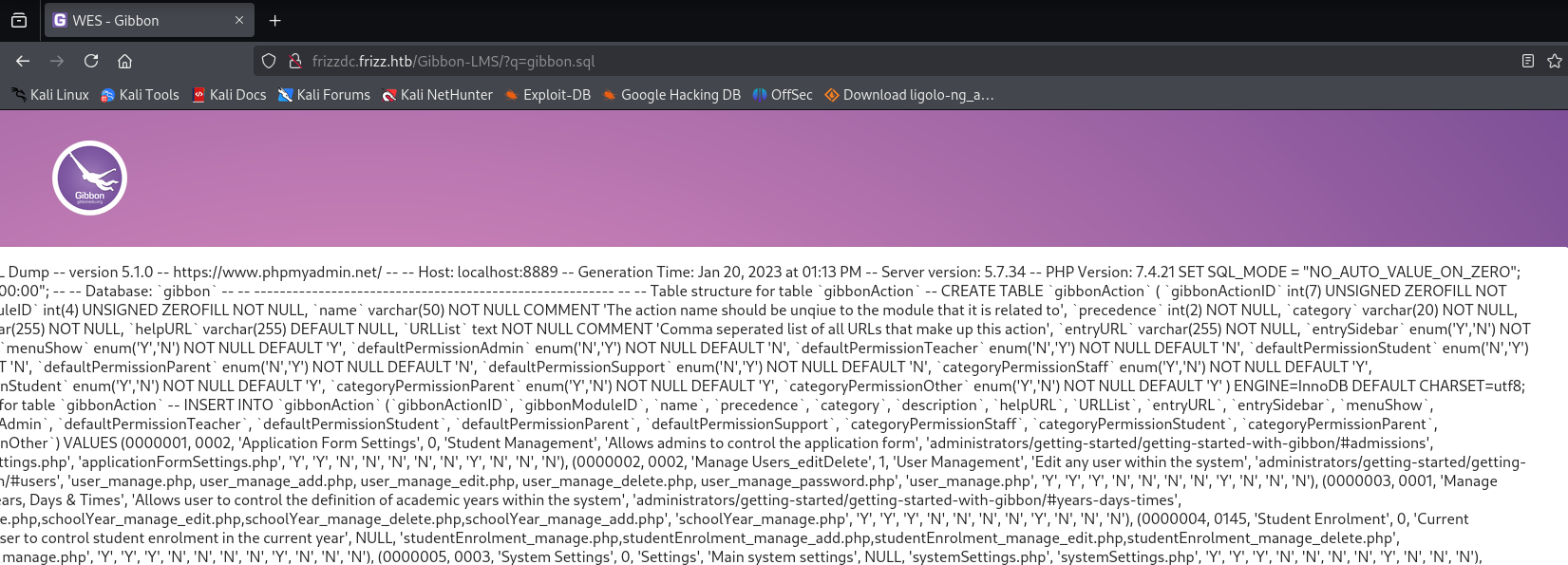Click the 'PHP Version: 7.4.21' text

point(1110,272)
